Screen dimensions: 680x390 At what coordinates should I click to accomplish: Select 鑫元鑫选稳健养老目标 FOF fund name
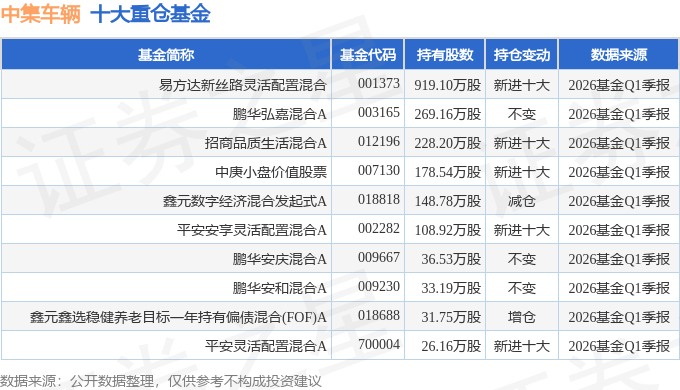[x=178, y=317]
